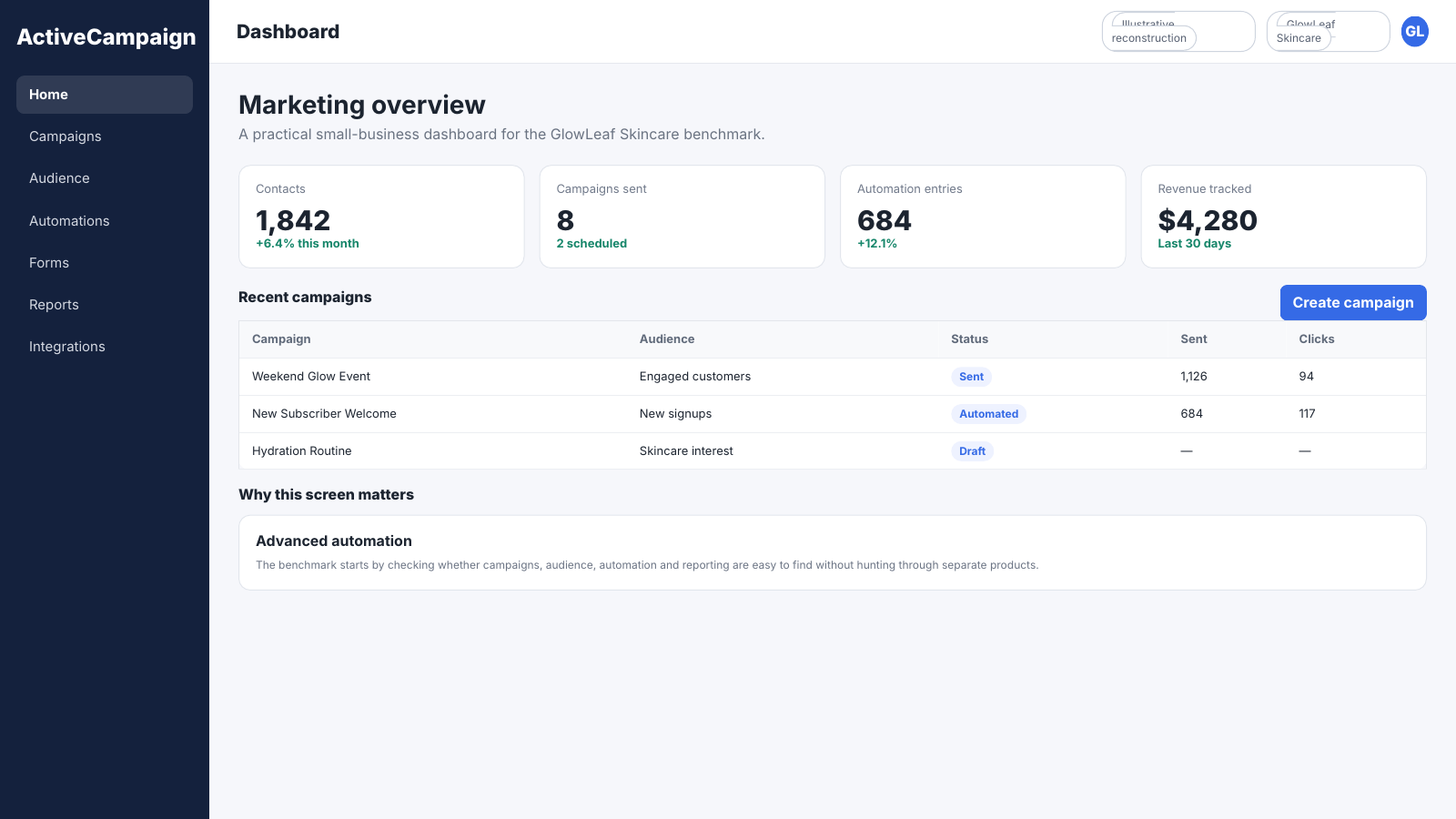Click the Campaign column header
The height and width of the screenshot is (819, 1456).
(281, 339)
